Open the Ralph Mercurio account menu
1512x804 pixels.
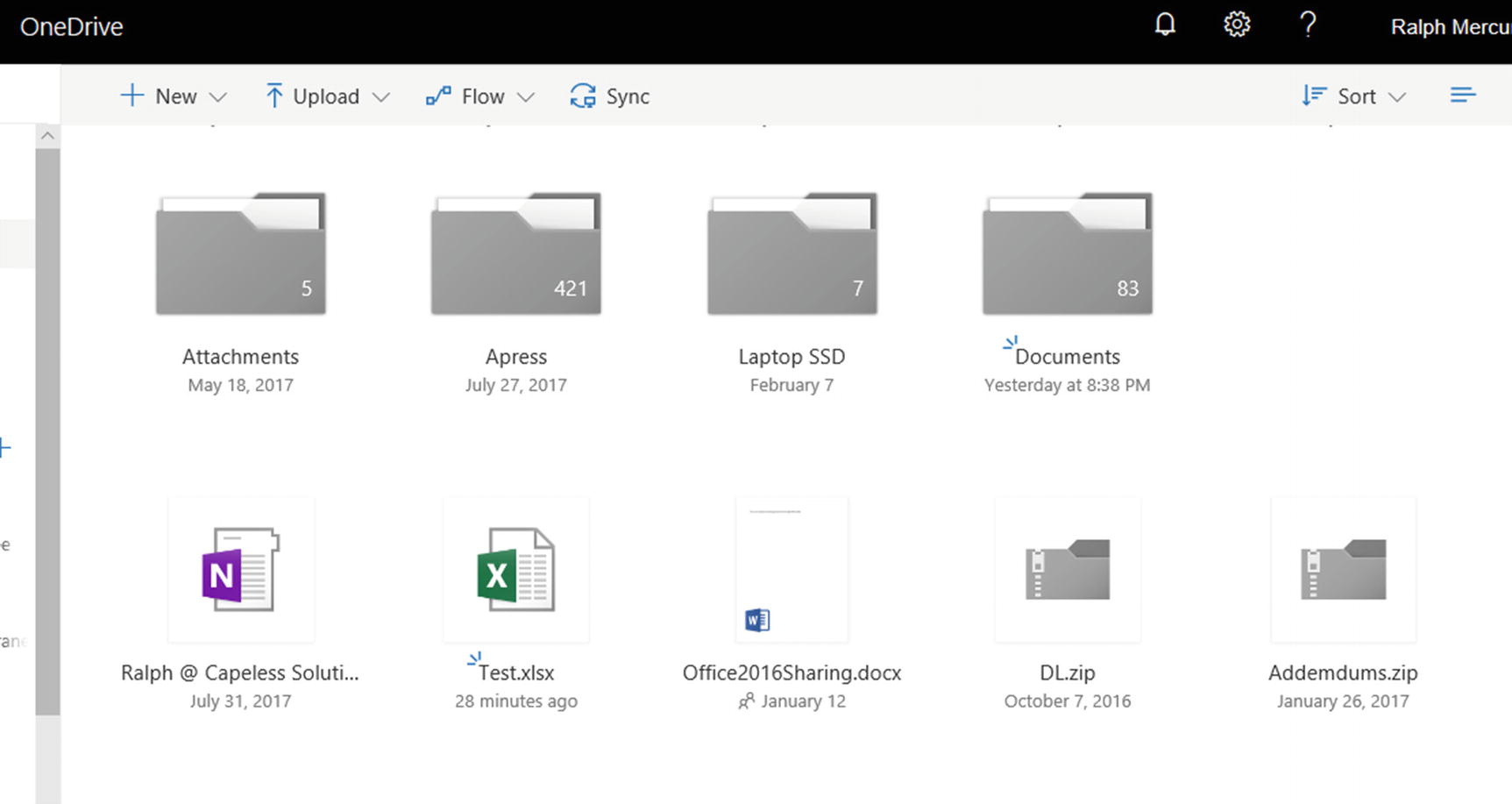click(x=1451, y=27)
